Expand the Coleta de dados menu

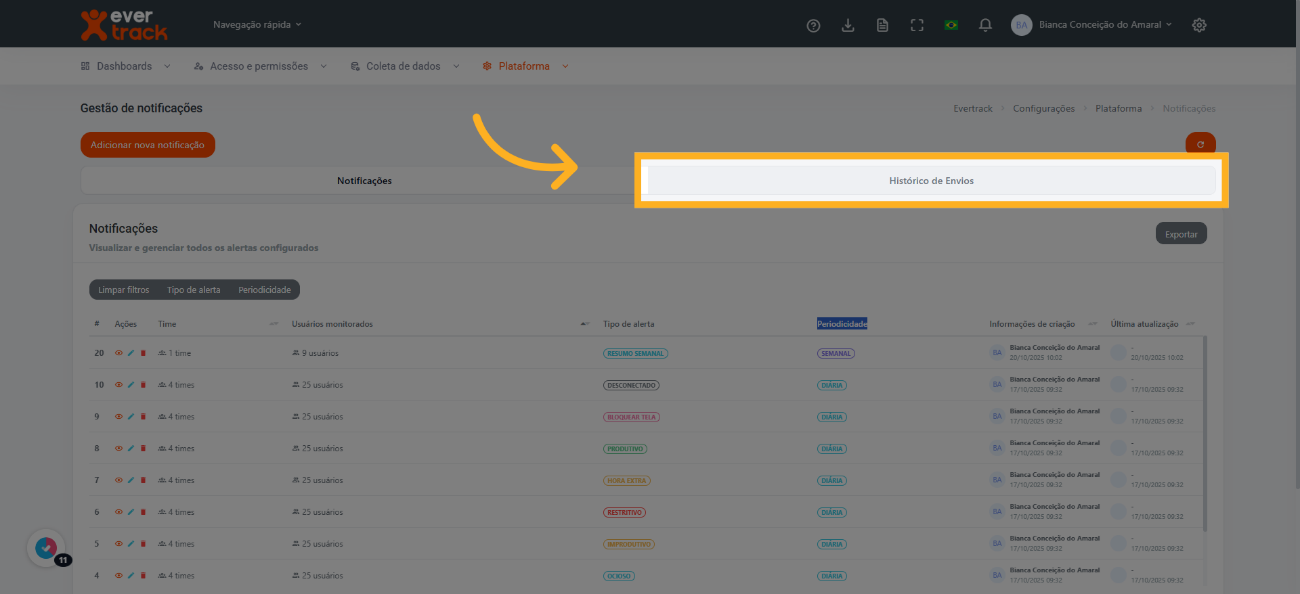[x=405, y=66]
